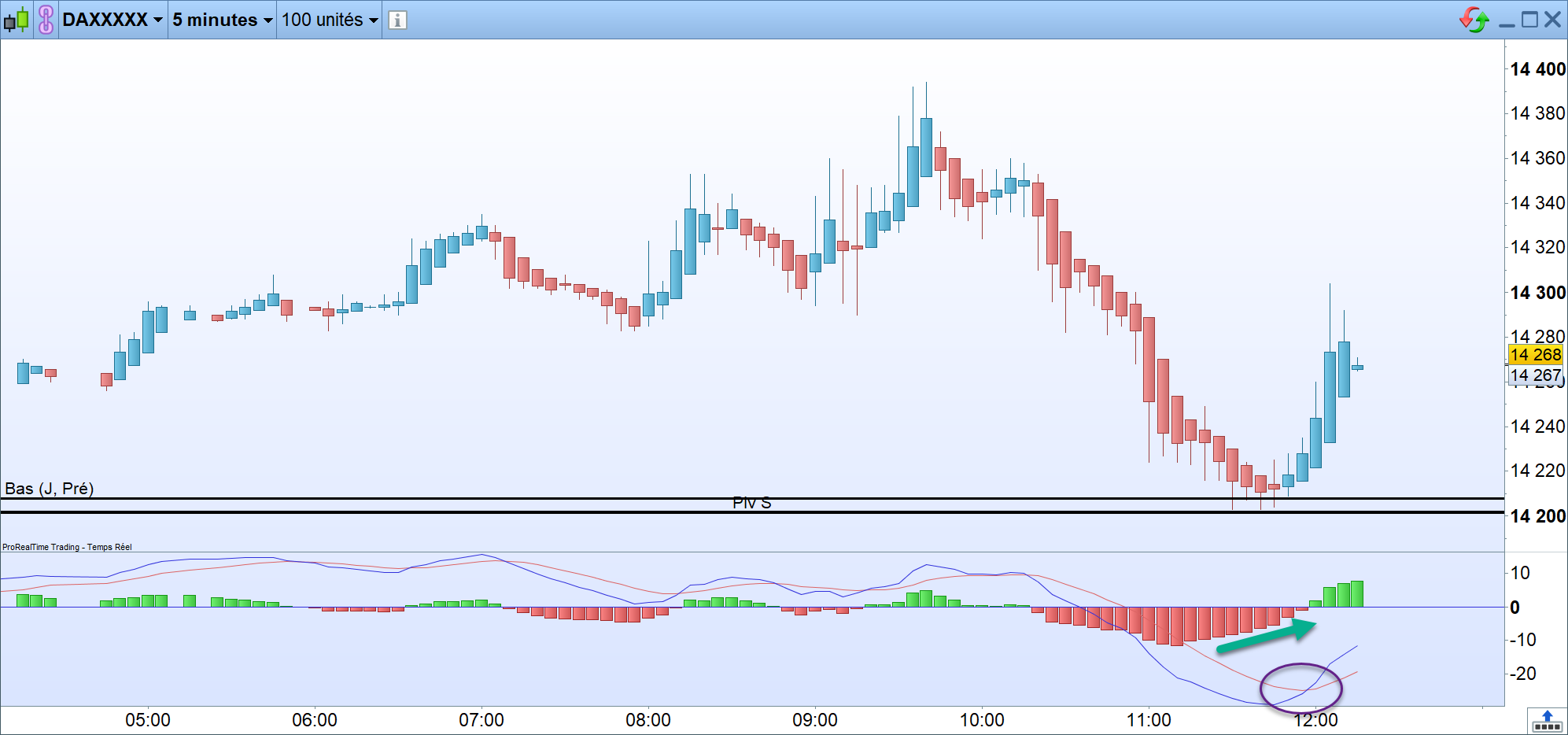Click the 14 200 price scale label

(1537, 516)
